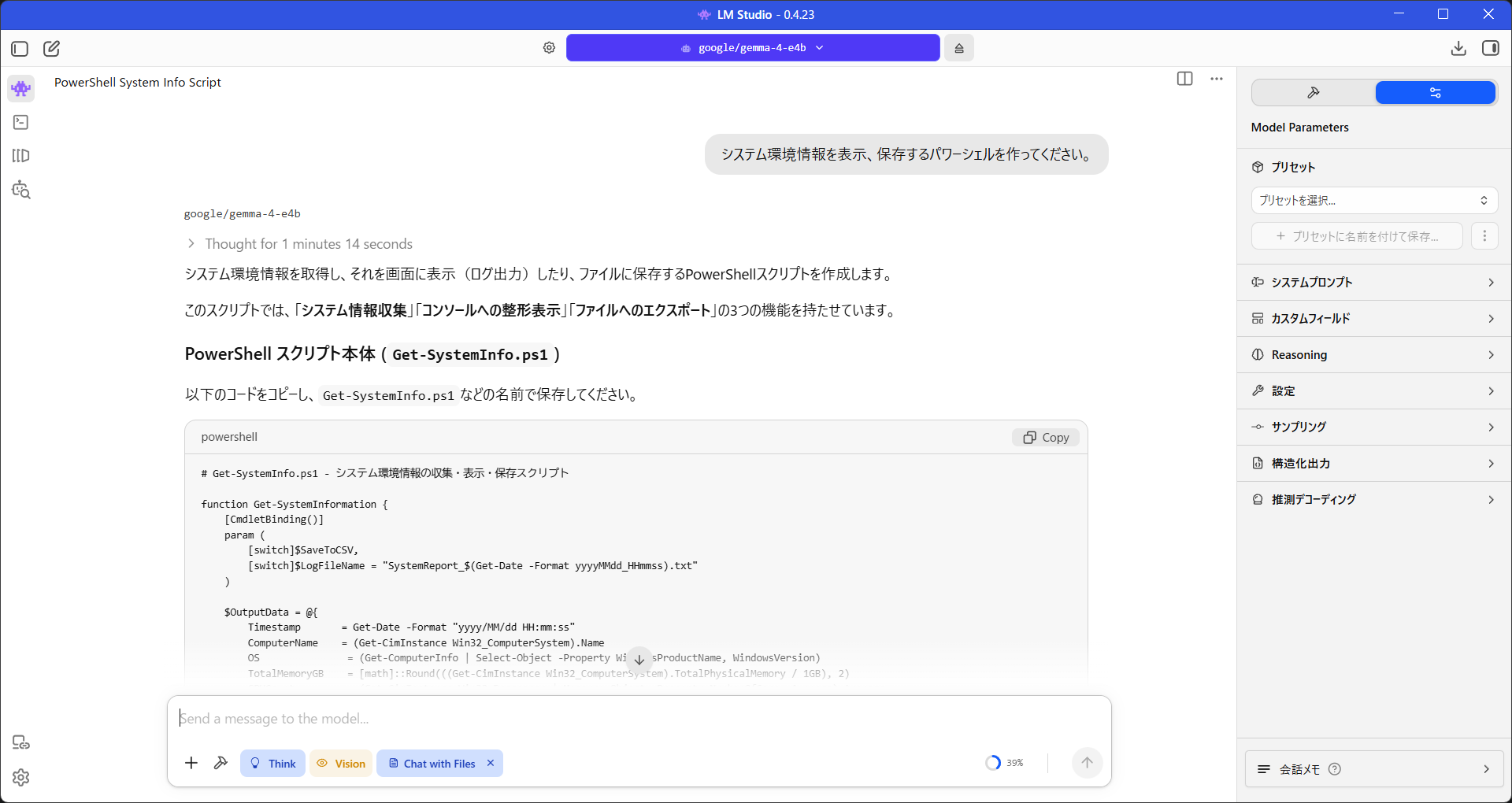The height and width of the screenshot is (803, 1512).
Task: Click the send arrow button
Action: [1087, 762]
